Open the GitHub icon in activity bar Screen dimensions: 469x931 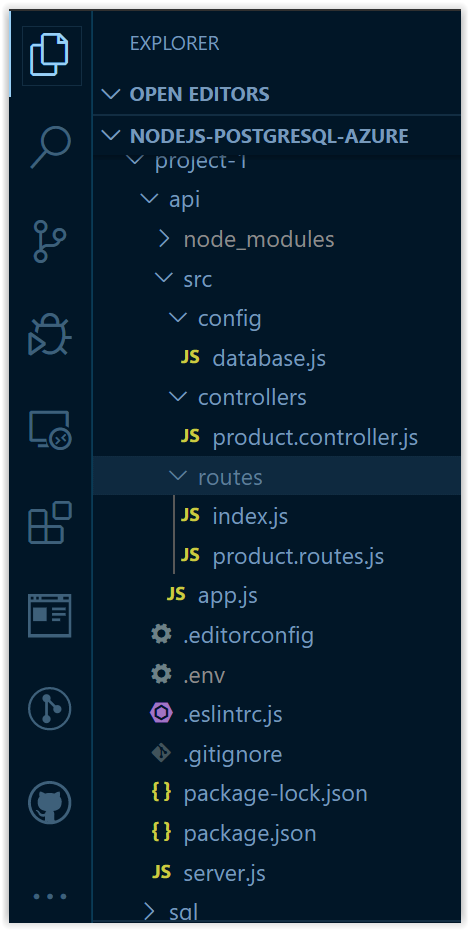pos(50,803)
